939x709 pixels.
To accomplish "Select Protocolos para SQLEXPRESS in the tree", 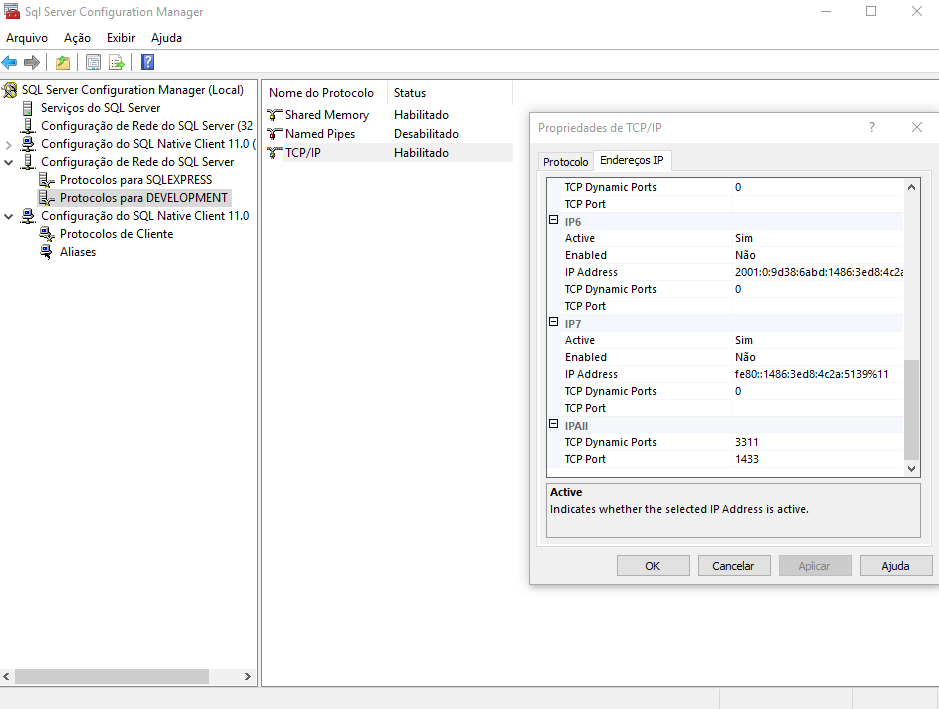I will [136, 180].
